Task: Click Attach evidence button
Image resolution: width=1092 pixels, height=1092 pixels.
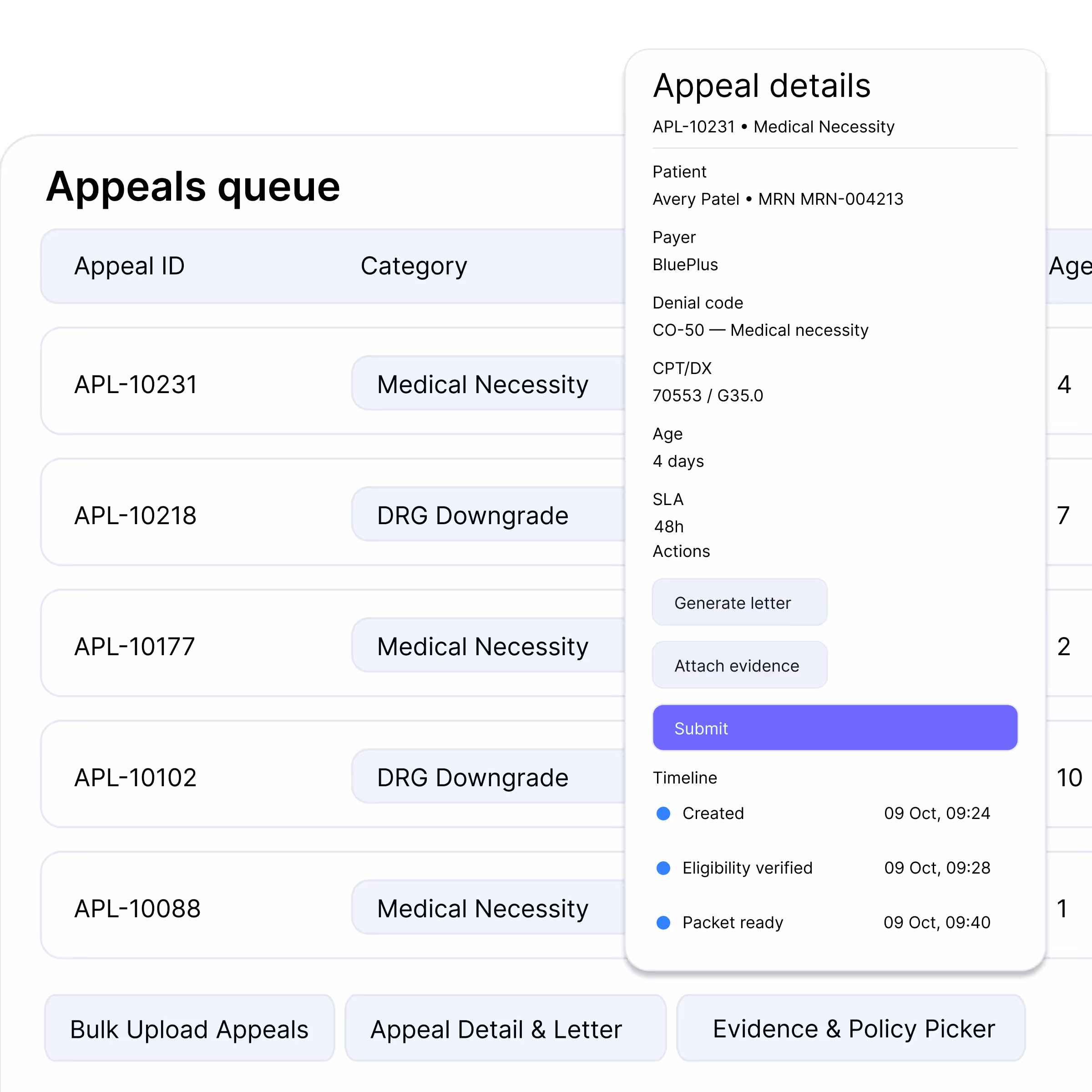Action: click(x=739, y=665)
